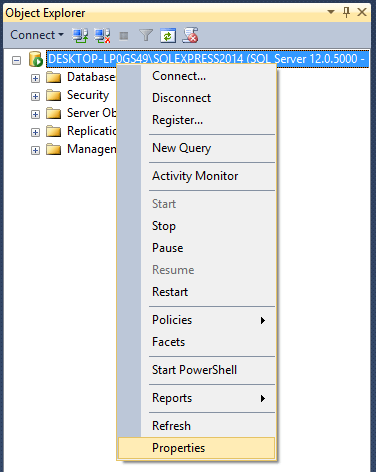
Task: Open Properties from the context menu
Action: [197, 448]
